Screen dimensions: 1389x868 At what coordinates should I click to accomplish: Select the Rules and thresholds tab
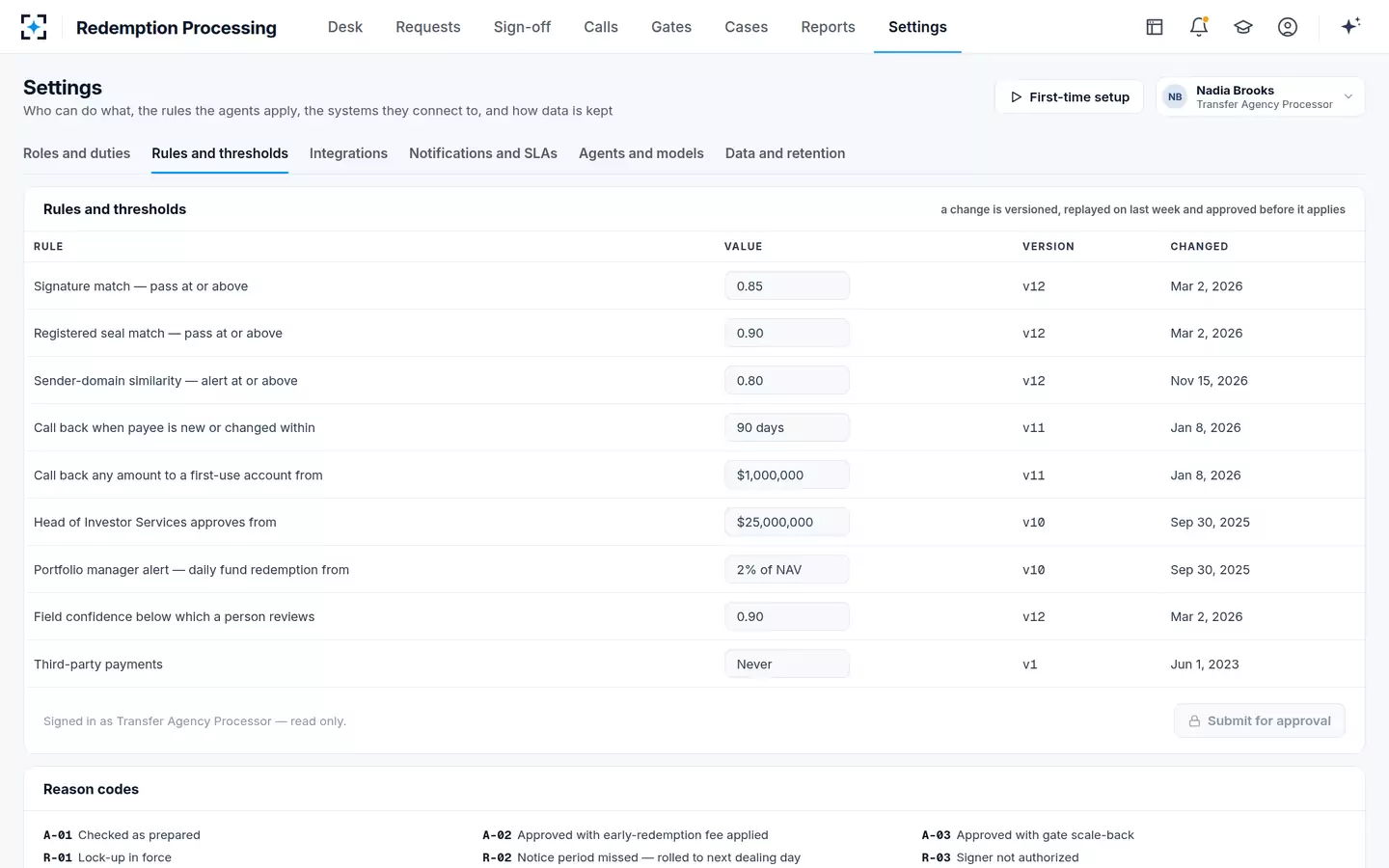click(220, 153)
